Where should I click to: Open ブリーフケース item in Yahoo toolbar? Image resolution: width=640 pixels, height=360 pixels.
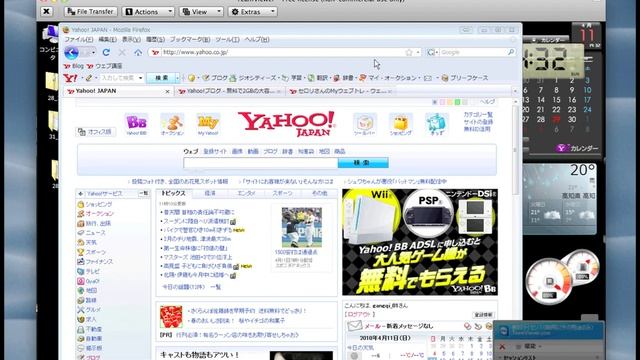point(464,78)
